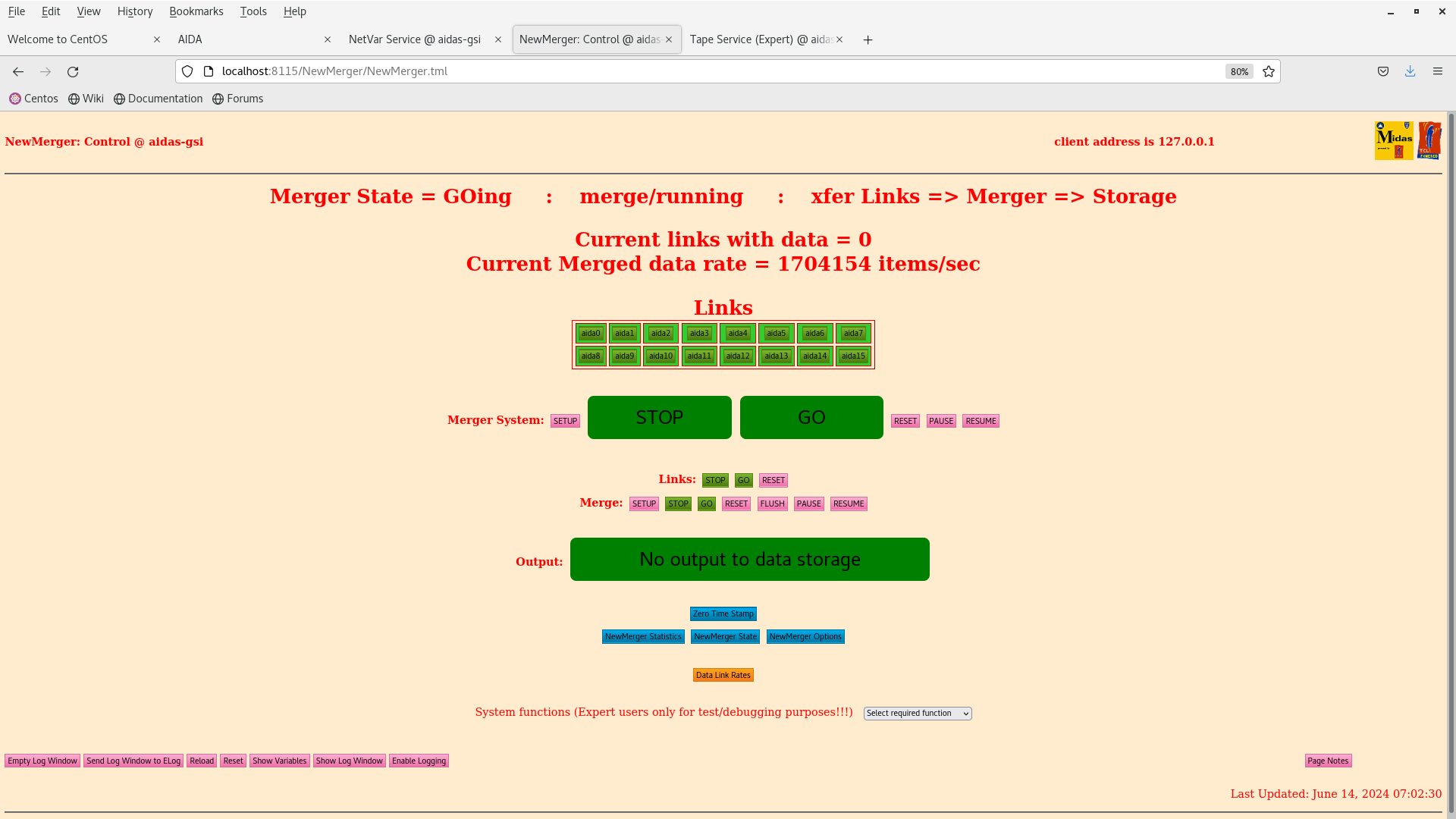Click the RESUME button near Merger System
1456x819 pixels.
coord(981,420)
